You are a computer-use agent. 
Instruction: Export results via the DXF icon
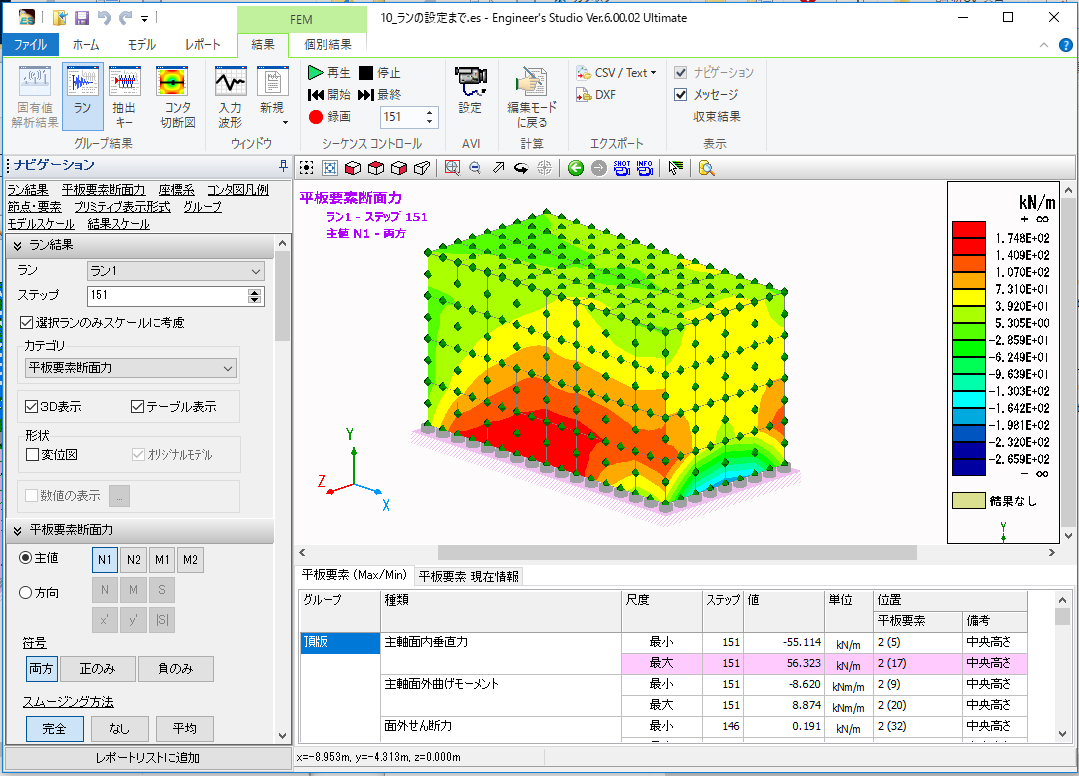pyautogui.click(x=596, y=95)
